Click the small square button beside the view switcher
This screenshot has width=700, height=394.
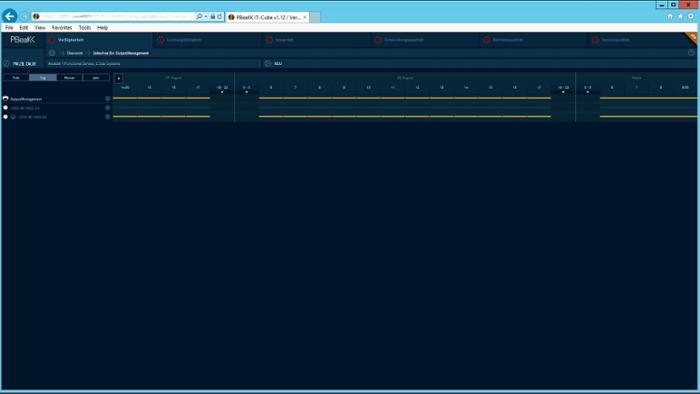[x=118, y=78]
